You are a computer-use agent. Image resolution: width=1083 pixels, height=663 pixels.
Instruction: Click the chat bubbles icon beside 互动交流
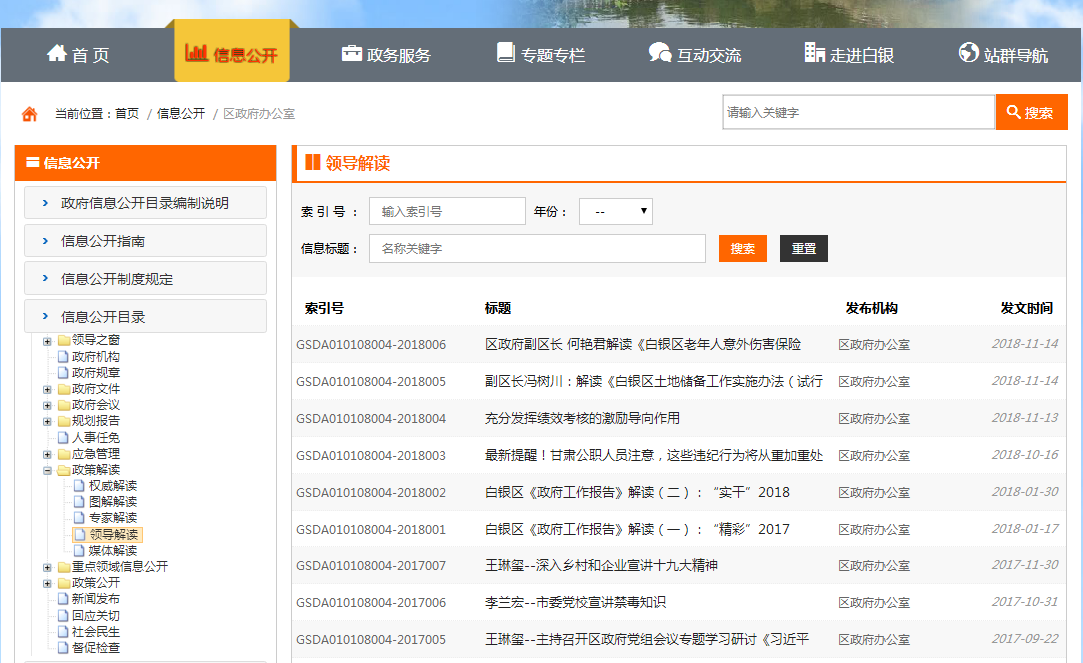pyautogui.click(x=660, y=52)
